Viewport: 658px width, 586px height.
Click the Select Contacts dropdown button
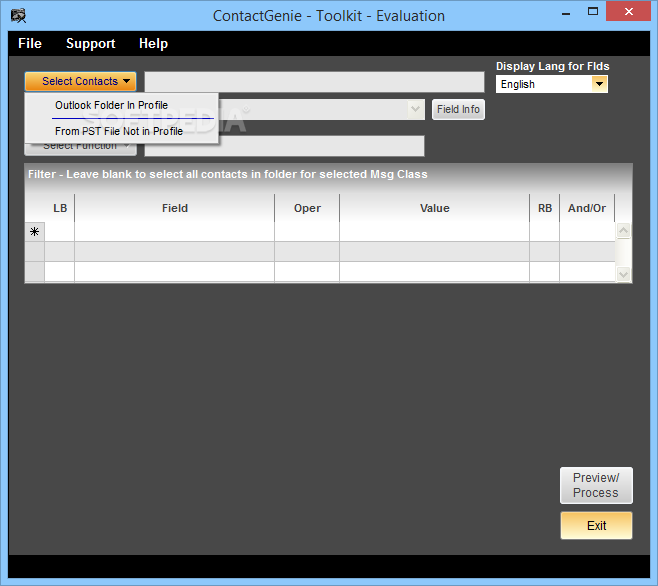pos(81,81)
